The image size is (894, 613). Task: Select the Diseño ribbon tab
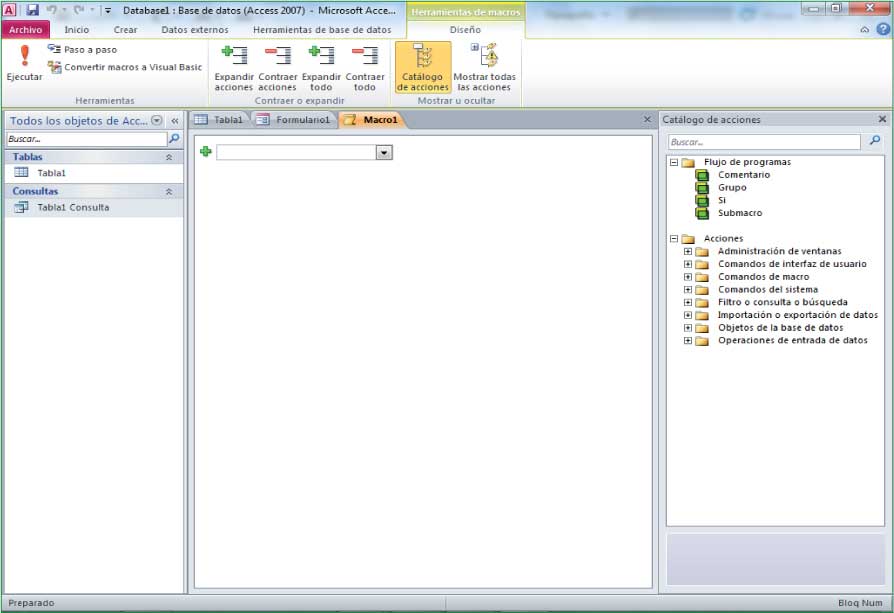(x=465, y=30)
